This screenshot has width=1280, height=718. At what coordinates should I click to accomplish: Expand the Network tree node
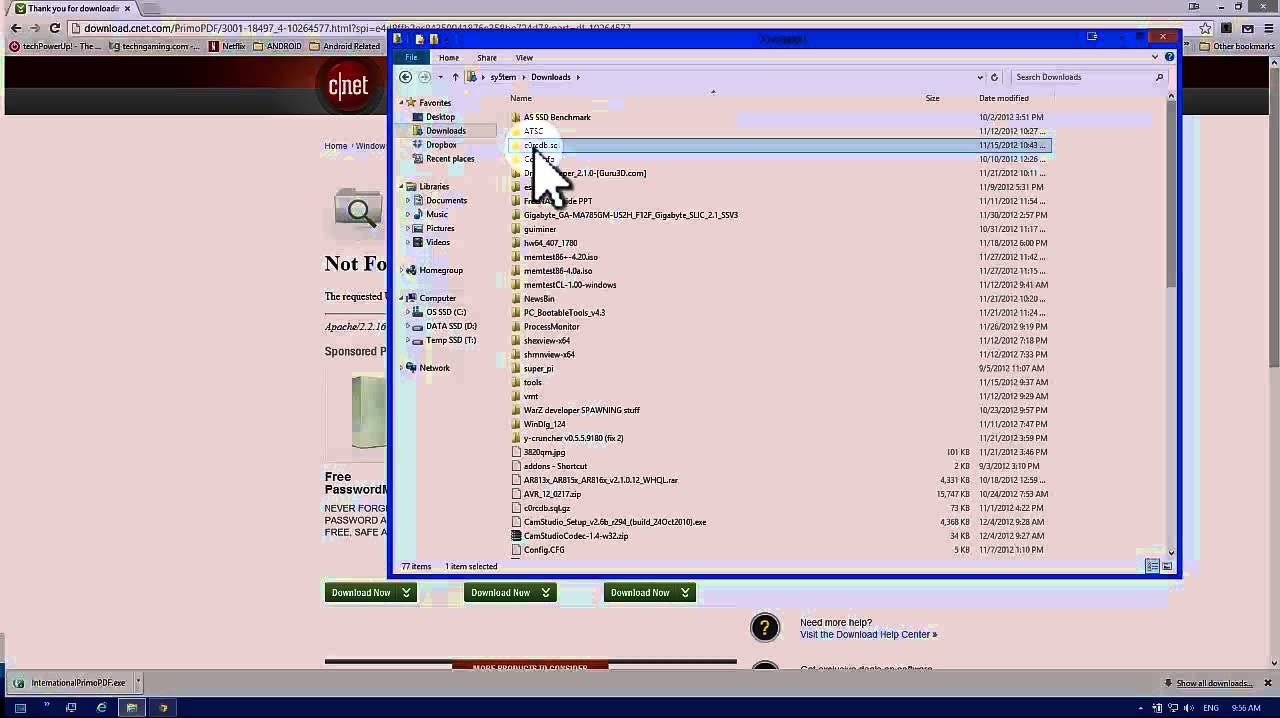pos(402,368)
